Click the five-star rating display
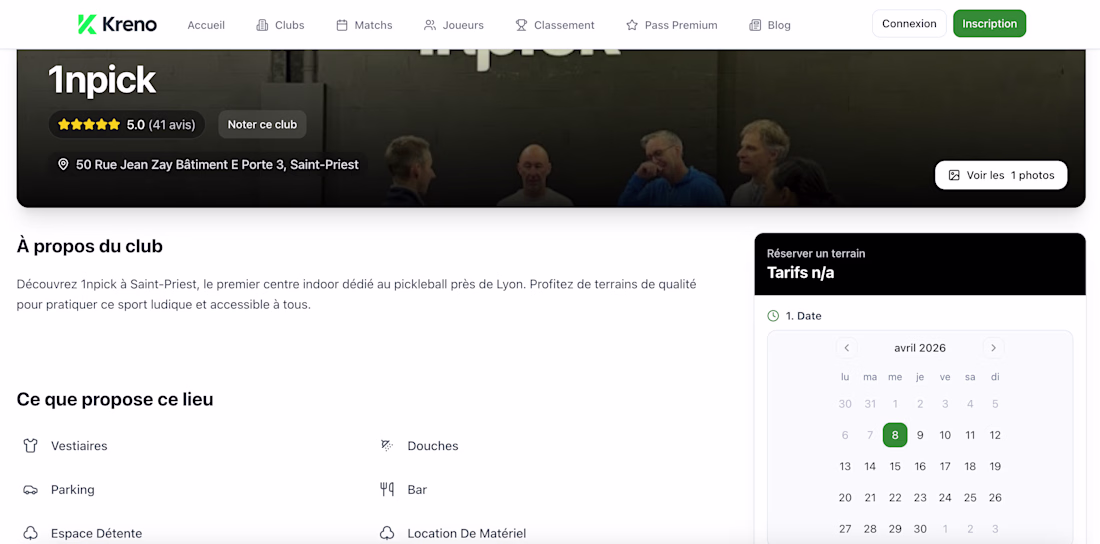The height and width of the screenshot is (544, 1100). click(x=89, y=124)
